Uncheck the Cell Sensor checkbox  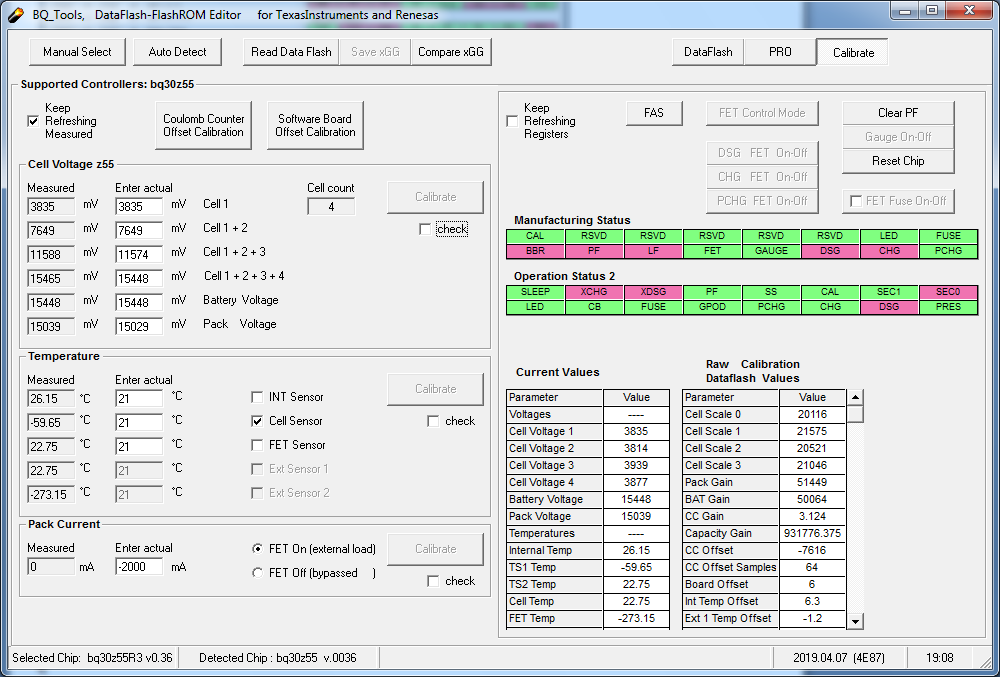(257, 421)
